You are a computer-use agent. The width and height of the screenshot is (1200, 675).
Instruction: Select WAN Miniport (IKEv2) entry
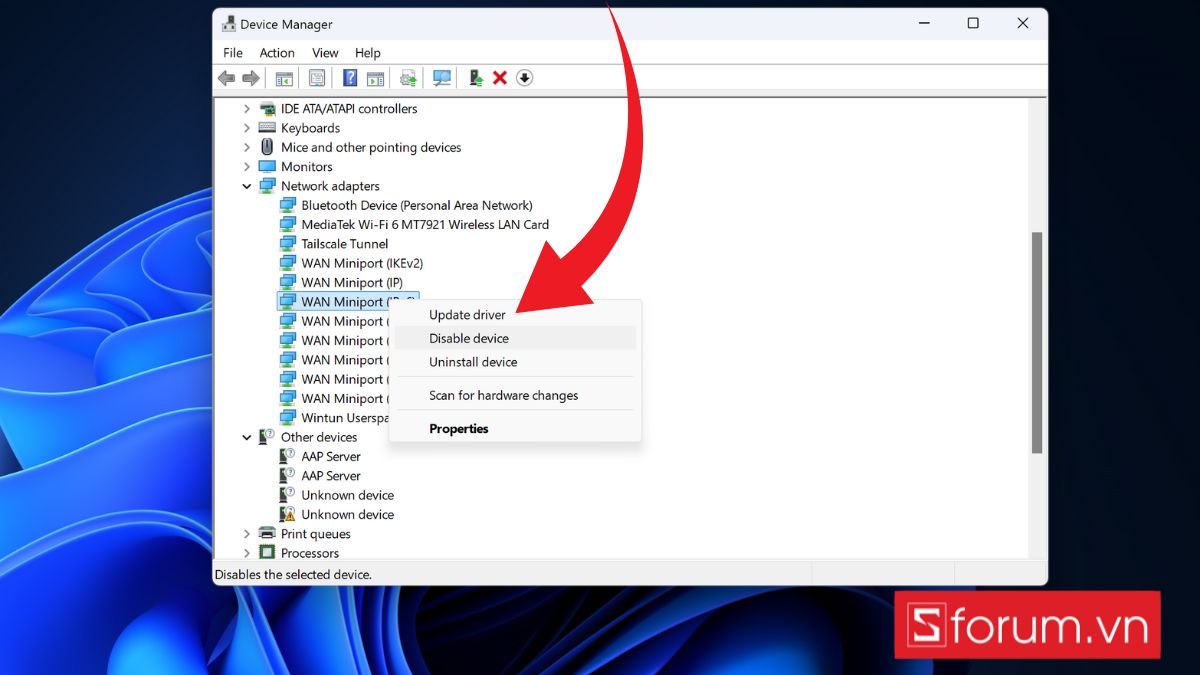[362, 263]
